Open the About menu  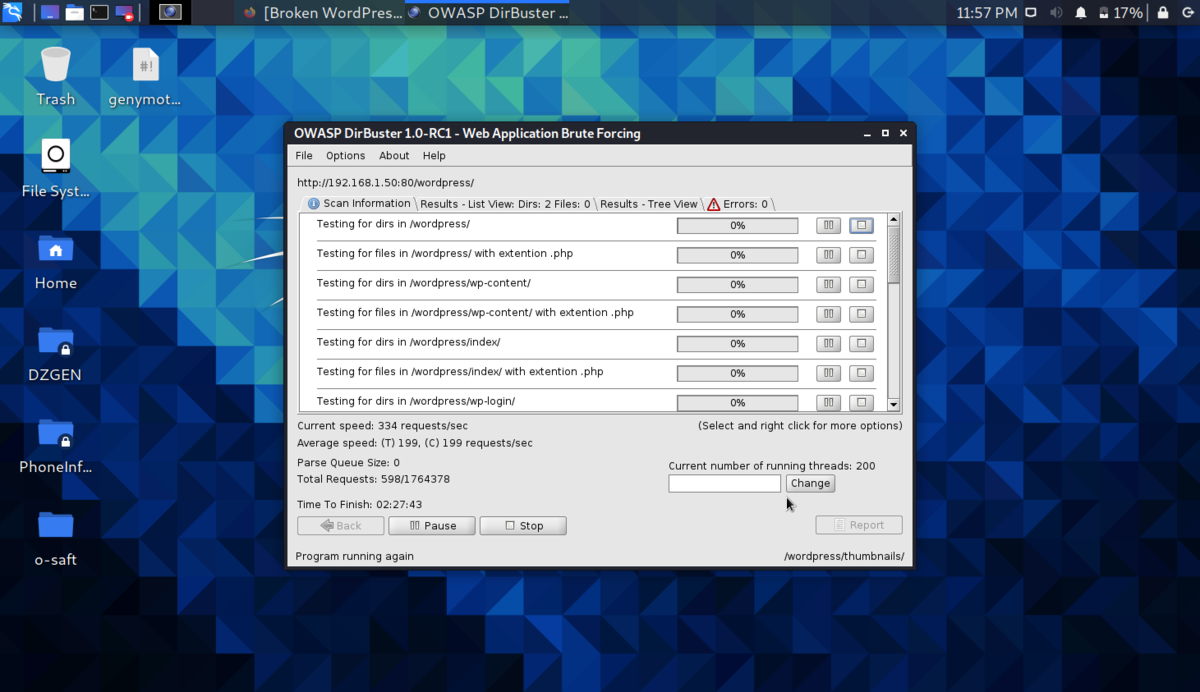click(x=394, y=156)
